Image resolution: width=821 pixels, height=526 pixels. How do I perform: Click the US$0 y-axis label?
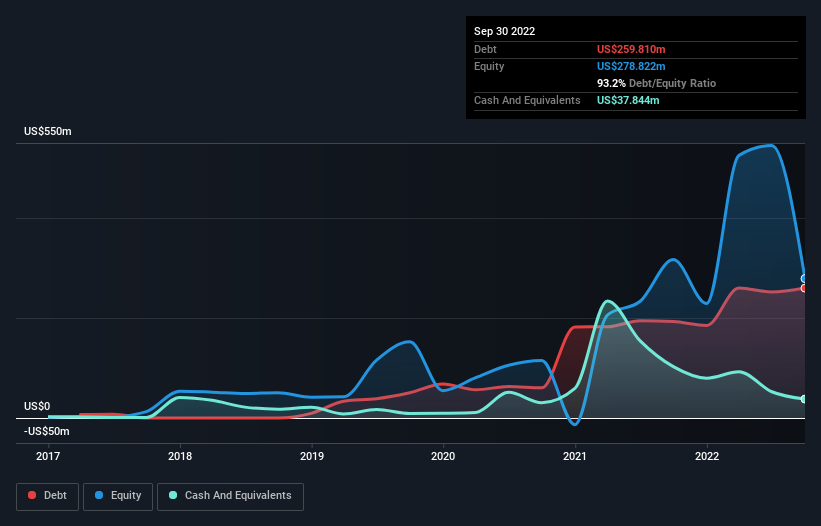(x=37, y=407)
